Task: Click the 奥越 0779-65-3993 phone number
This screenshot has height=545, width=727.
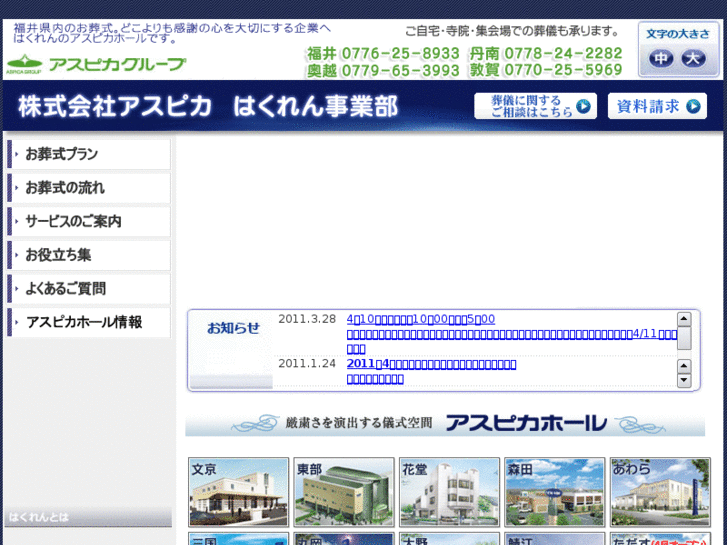Action: pyautogui.click(x=383, y=71)
